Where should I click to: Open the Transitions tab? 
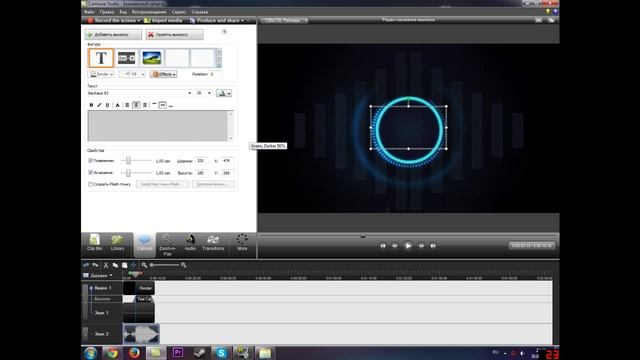pyautogui.click(x=213, y=242)
